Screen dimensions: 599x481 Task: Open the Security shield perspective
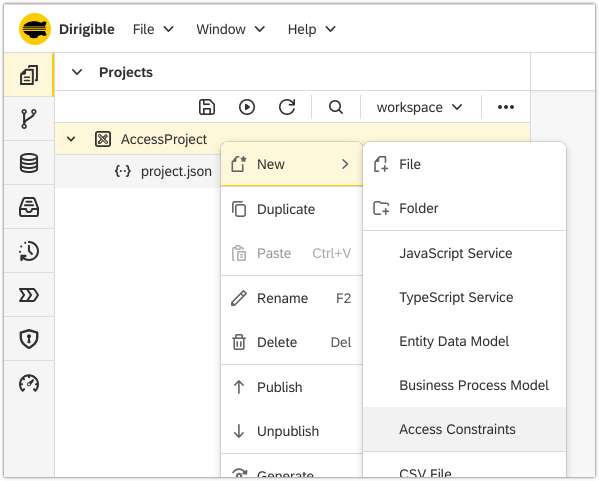coord(29,338)
